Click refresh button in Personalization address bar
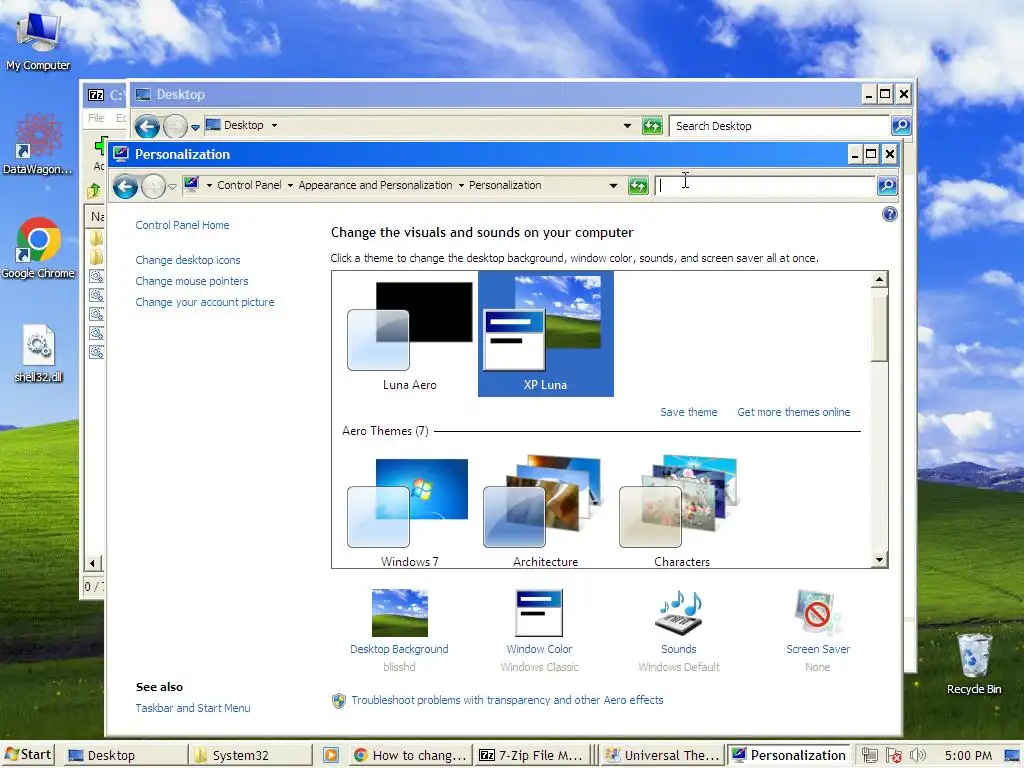The height and width of the screenshot is (768, 1024). [638, 185]
